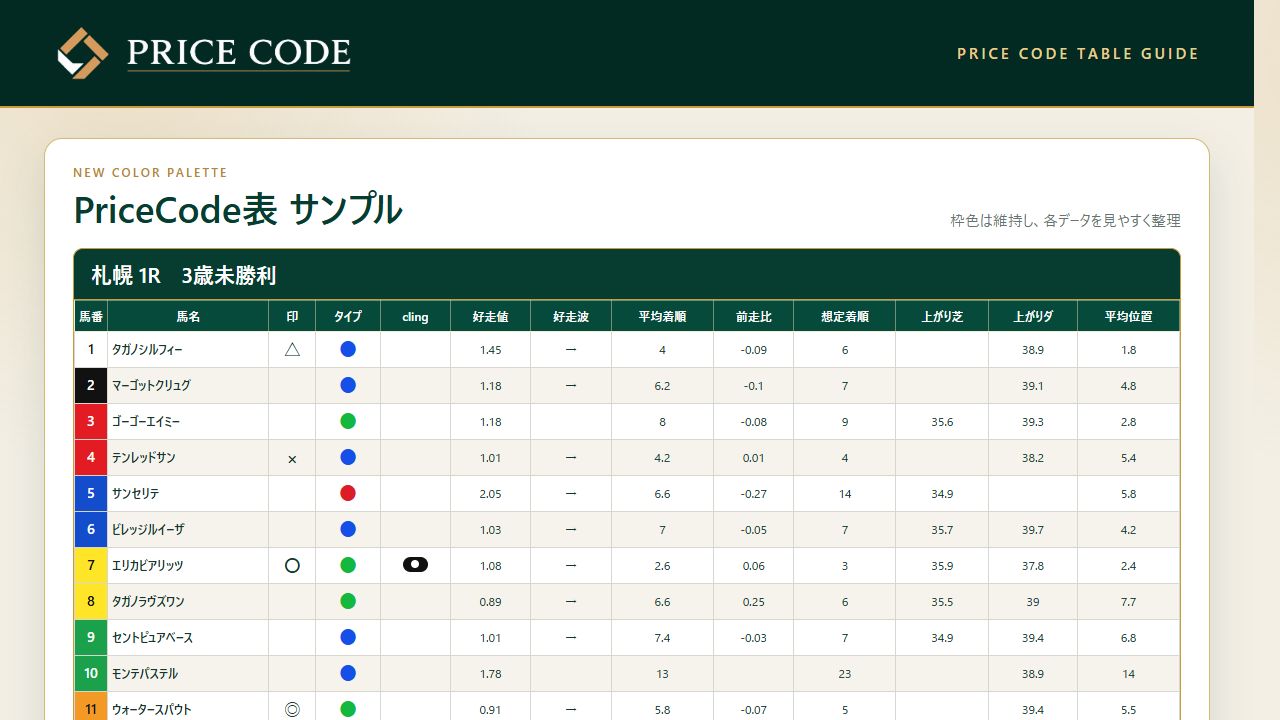Click the green type dot for ウォータースパウト
Image resolution: width=1280 pixels, height=720 pixels.
tap(348, 709)
